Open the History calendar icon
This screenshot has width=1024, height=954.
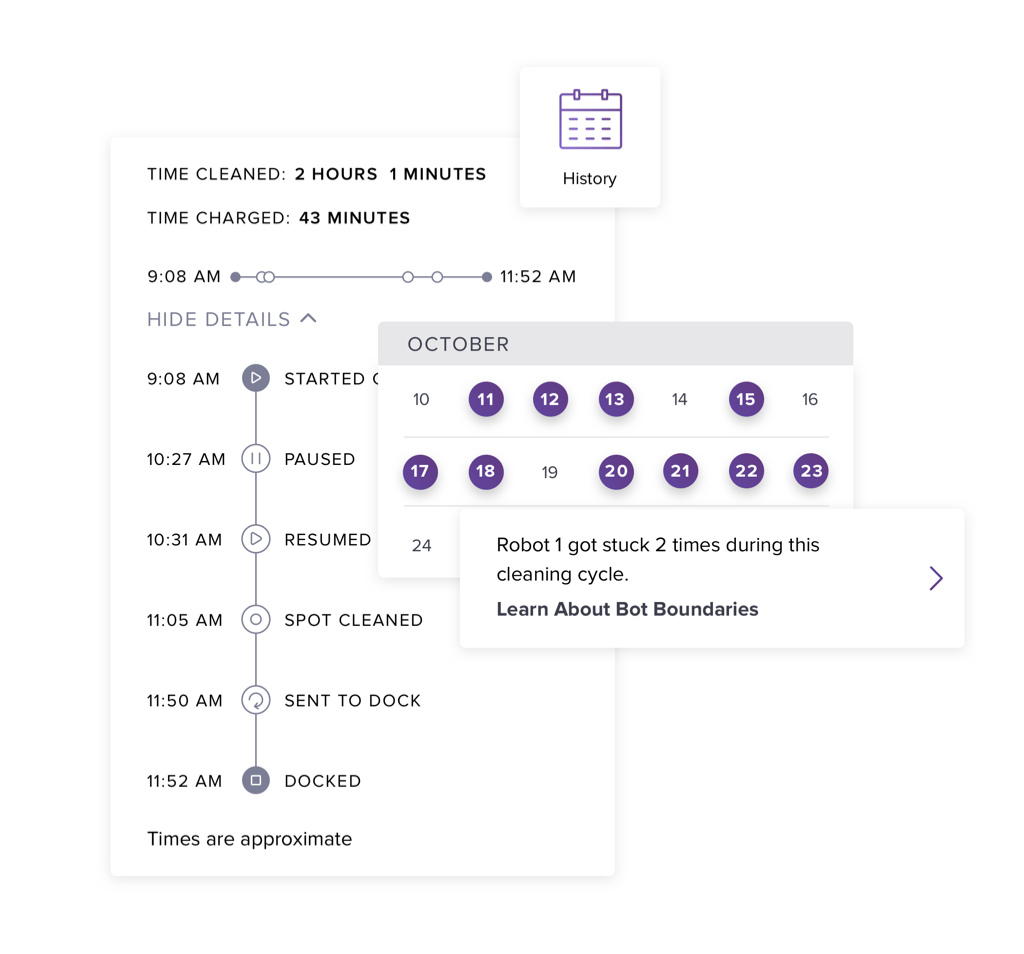point(590,120)
